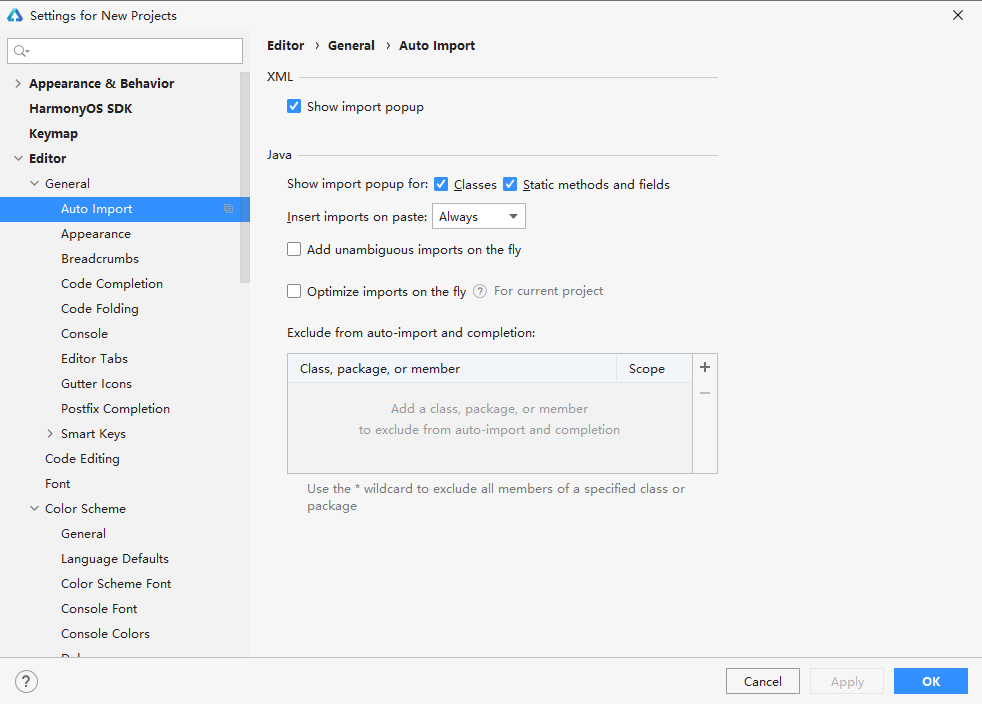
Task: Close the Settings dialog window
Action: point(958,15)
